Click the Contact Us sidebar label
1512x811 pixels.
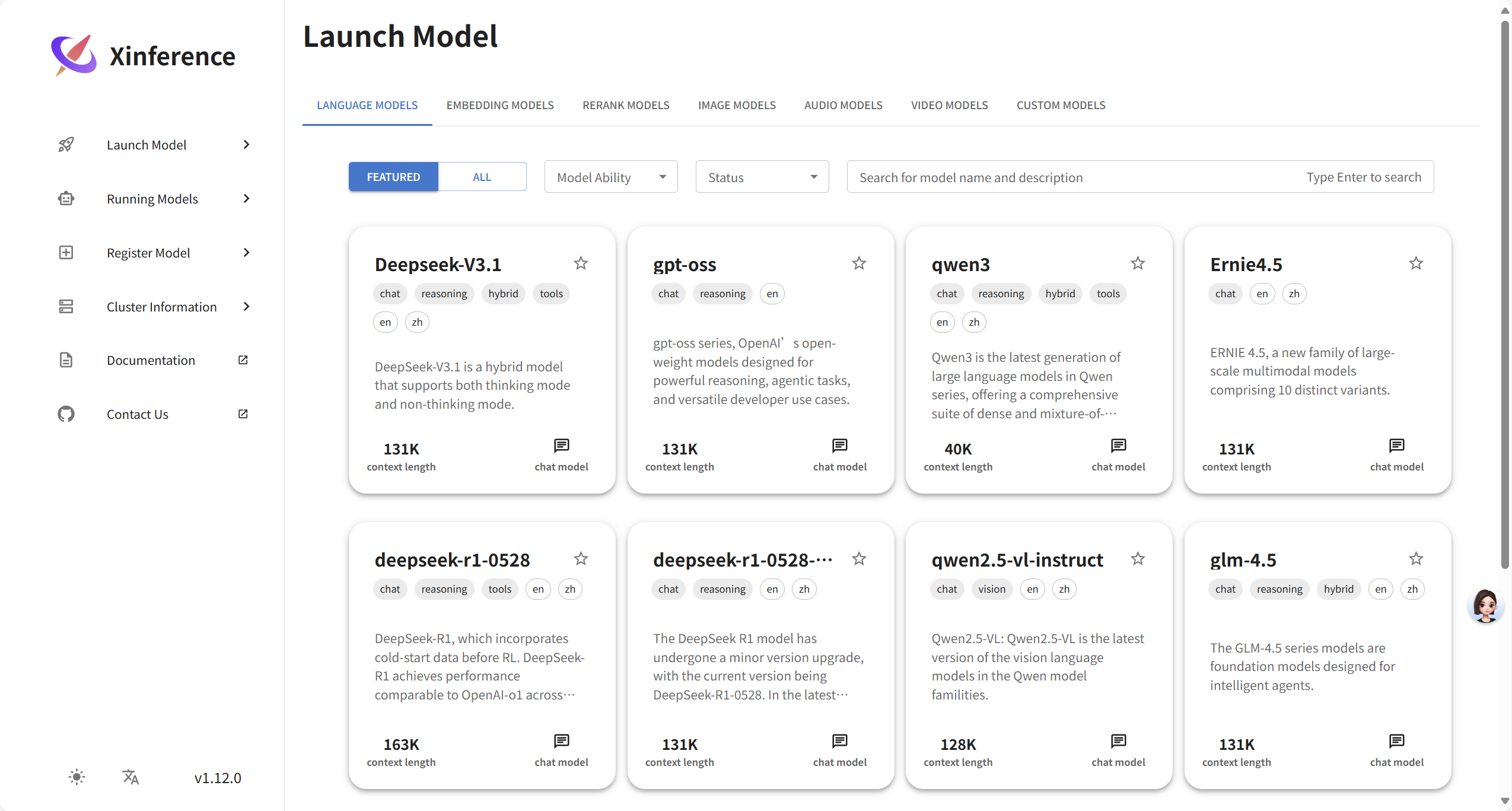click(x=138, y=414)
